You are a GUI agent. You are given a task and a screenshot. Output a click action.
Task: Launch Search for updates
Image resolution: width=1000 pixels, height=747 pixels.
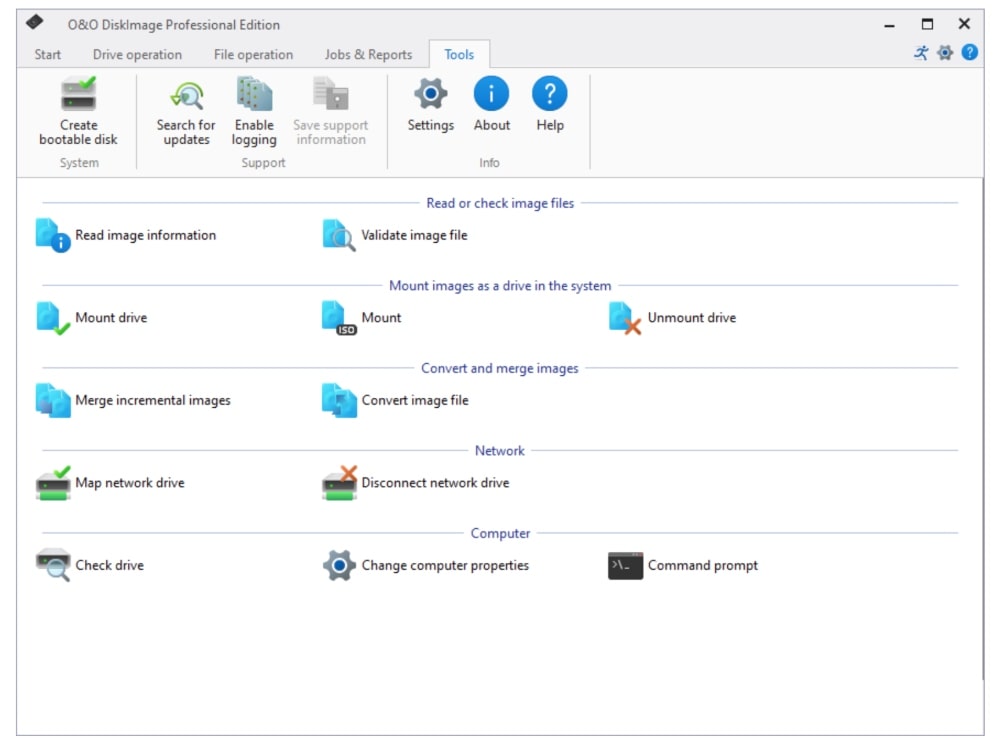click(x=185, y=110)
